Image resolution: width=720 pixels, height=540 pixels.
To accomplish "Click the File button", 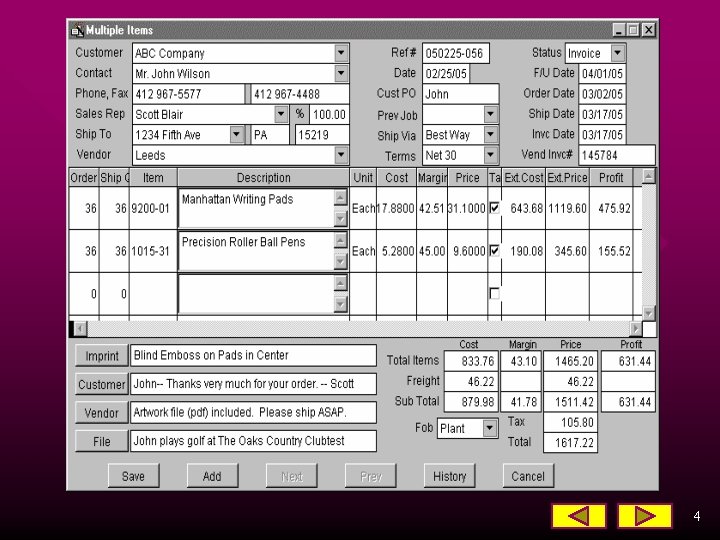I will 101,441.
